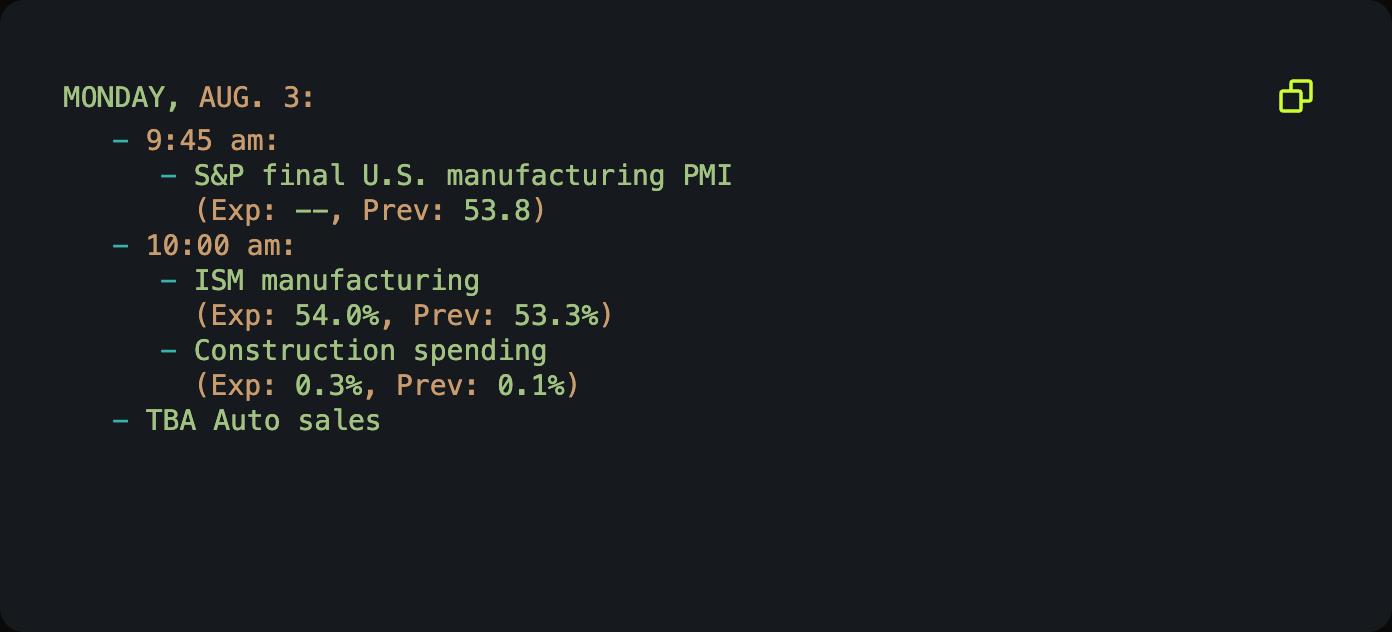The width and height of the screenshot is (1392, 632).
Task: Click the previous value 53.3%
Action: coord(556,316)
